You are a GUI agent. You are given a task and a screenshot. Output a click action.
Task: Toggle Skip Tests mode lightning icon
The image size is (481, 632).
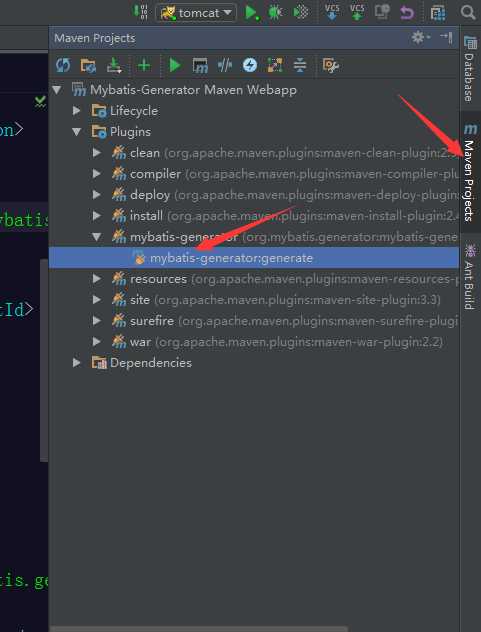point(250,65)
